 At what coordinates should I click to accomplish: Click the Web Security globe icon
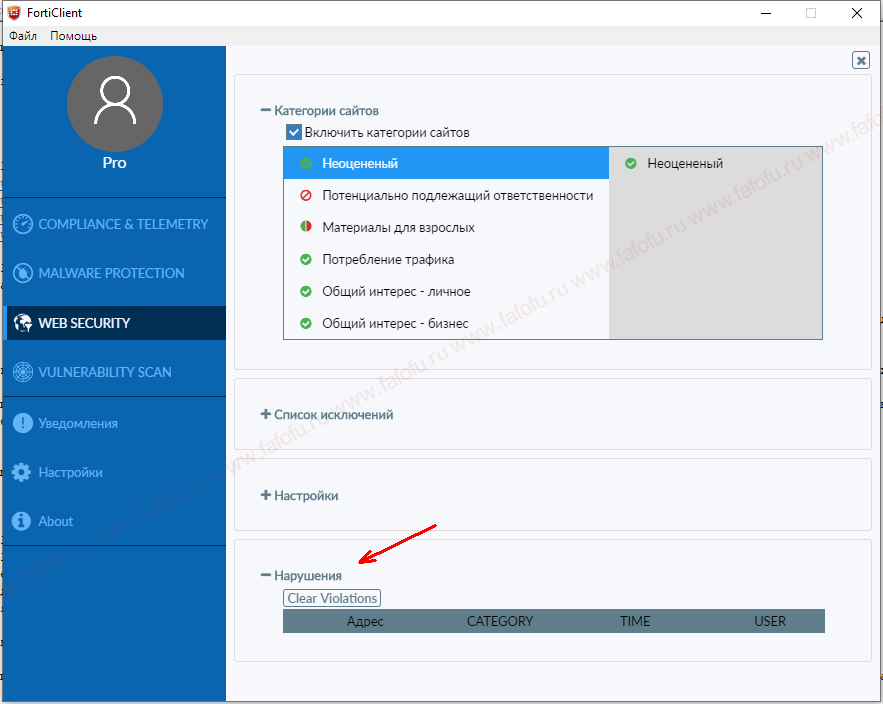(23, 323)
